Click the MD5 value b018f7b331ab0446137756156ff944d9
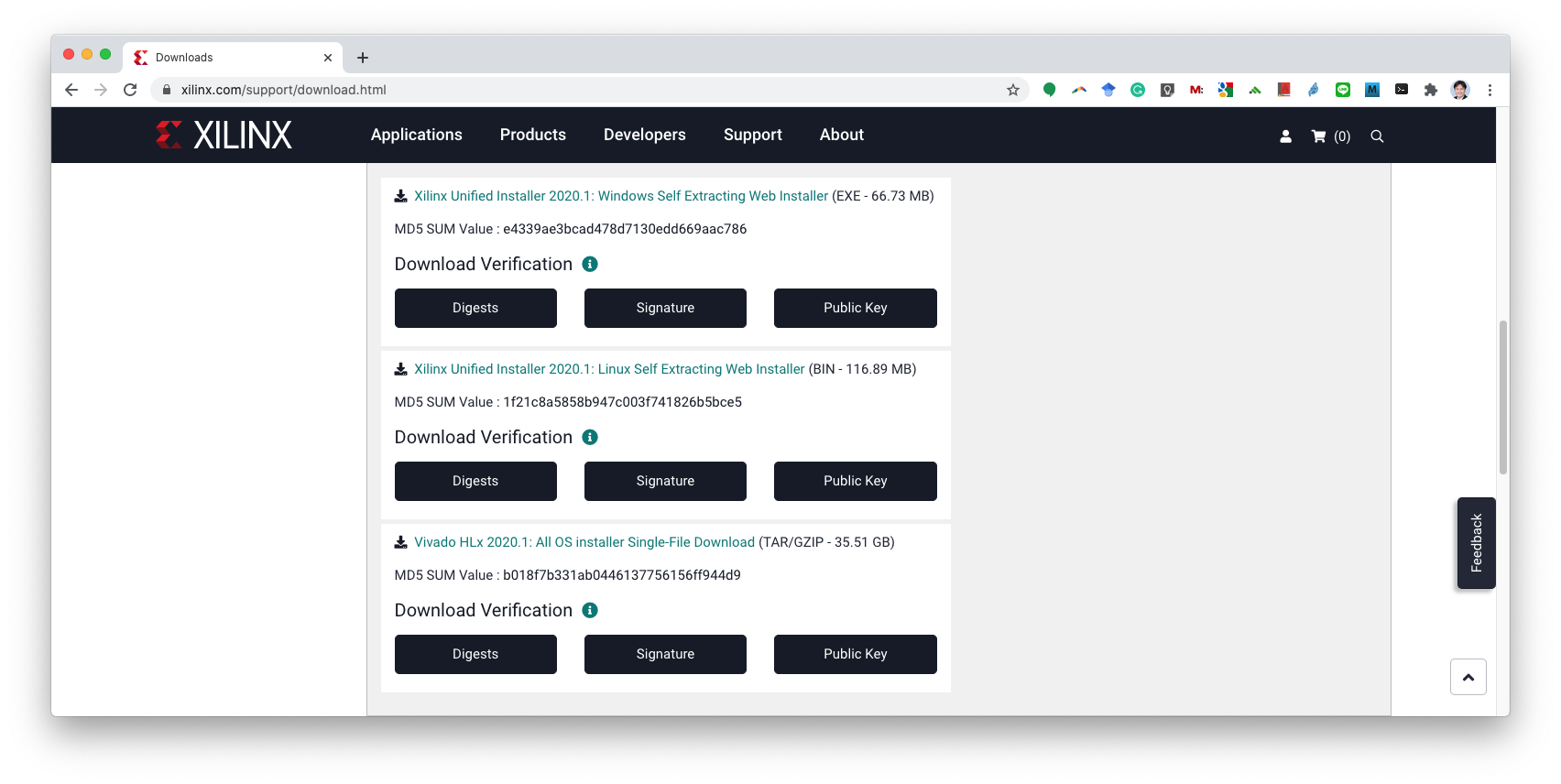Screen dimensions: 1561x784 (622, 575)
